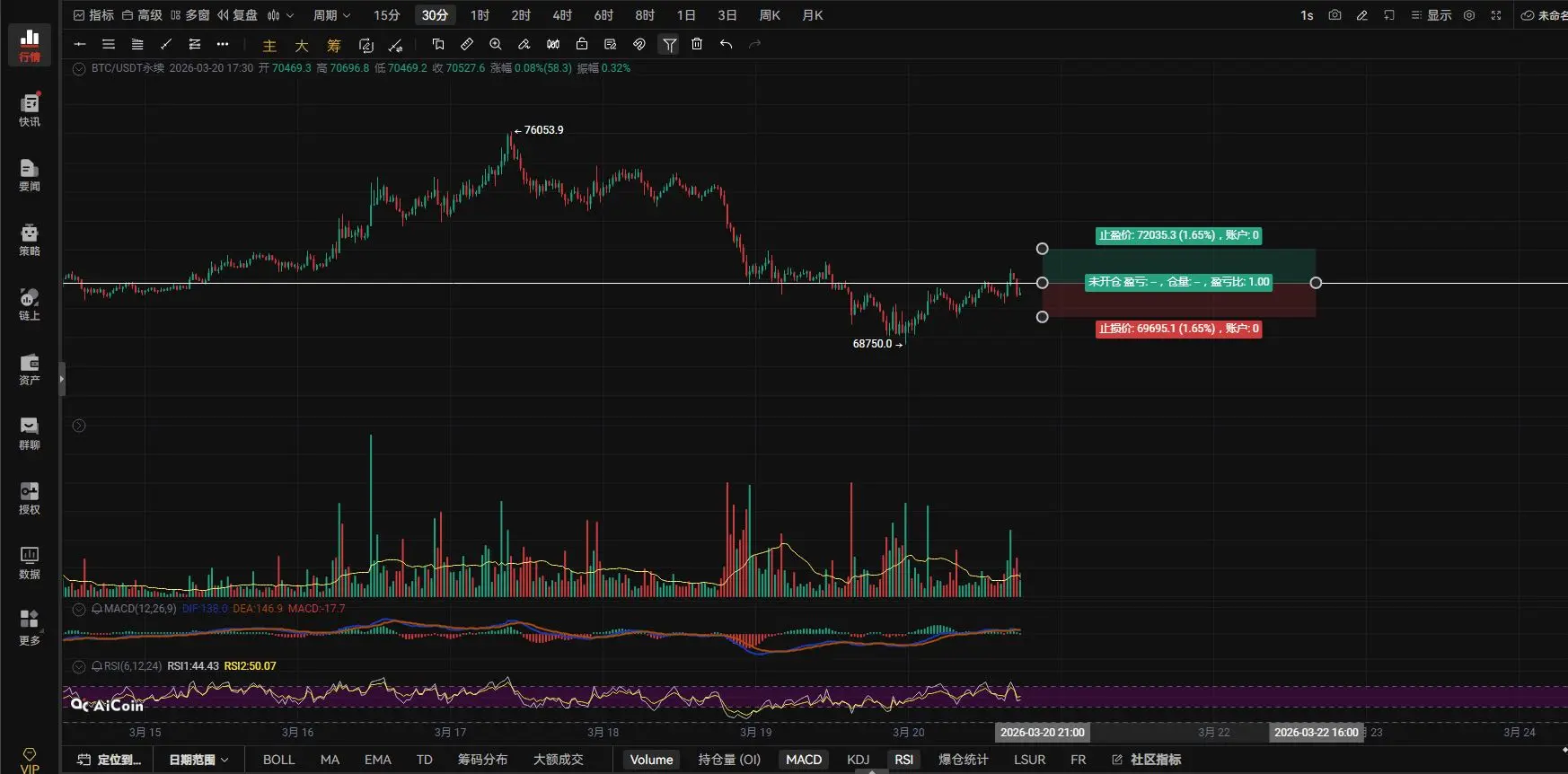The height and width of the screenshot is (774, 1568).
Task: Expand the chart type candlestick dropdown
Action: (x=280, y=15)
